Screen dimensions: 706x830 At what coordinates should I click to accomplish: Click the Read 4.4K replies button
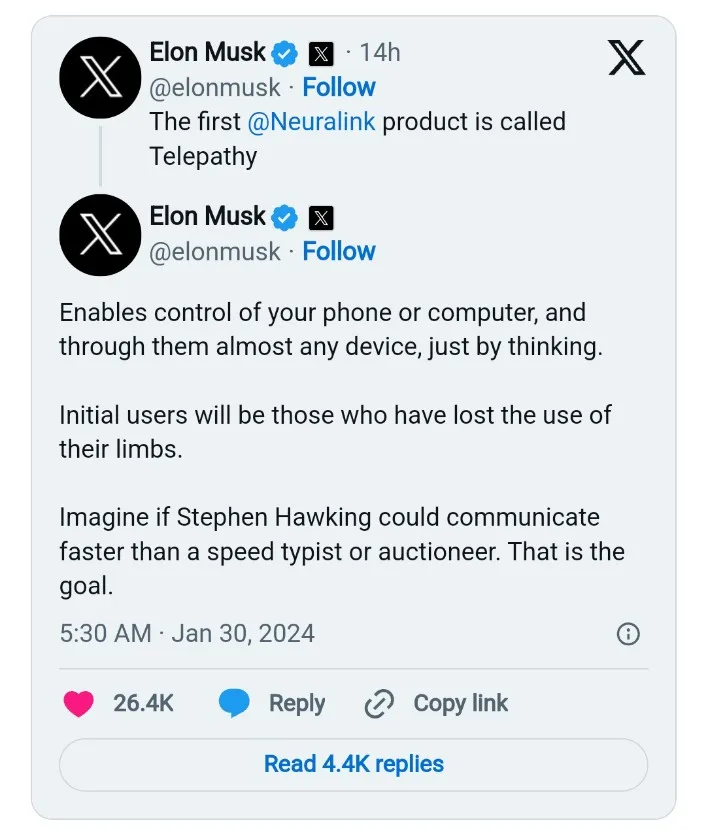353,764
